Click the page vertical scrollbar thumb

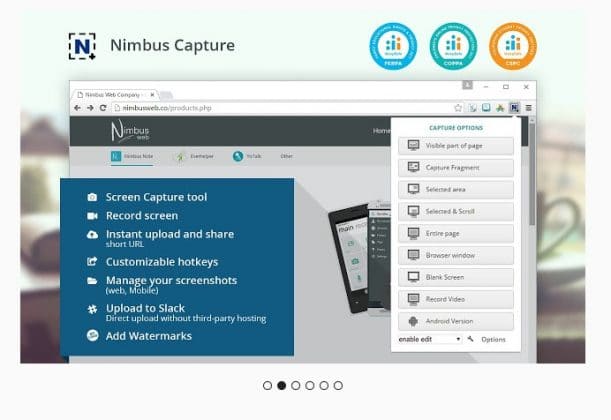532,174
